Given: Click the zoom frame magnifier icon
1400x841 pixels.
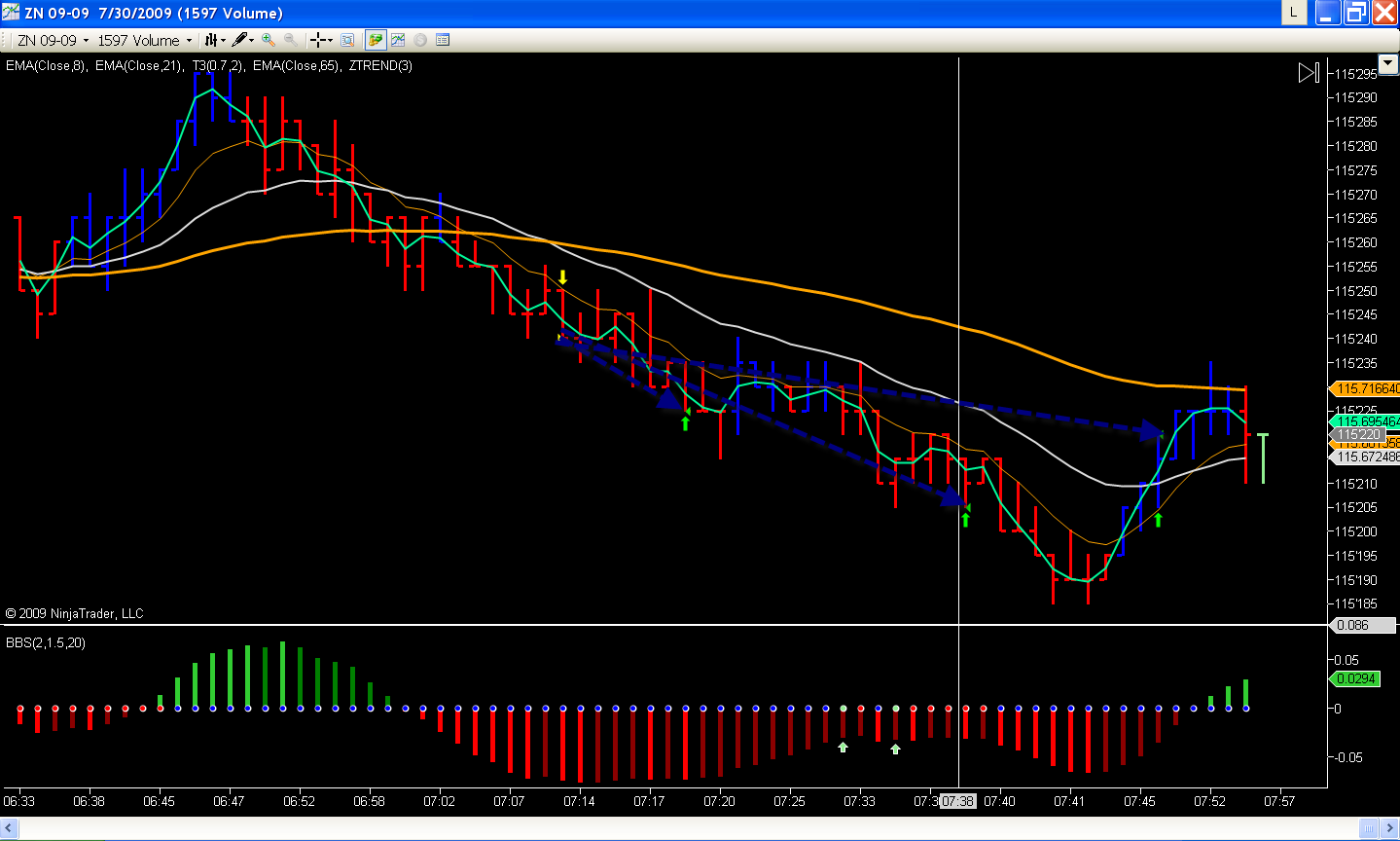Looking at the screenshot, I should tap(347, 40).
